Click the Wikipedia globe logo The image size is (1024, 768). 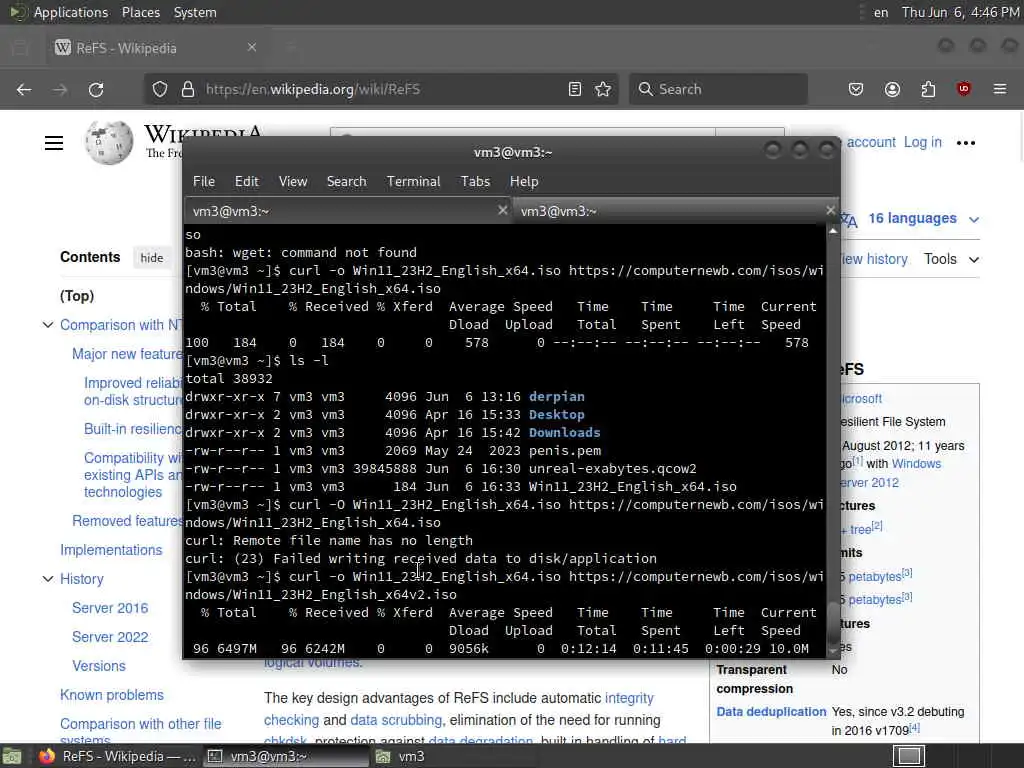(108, 142)
